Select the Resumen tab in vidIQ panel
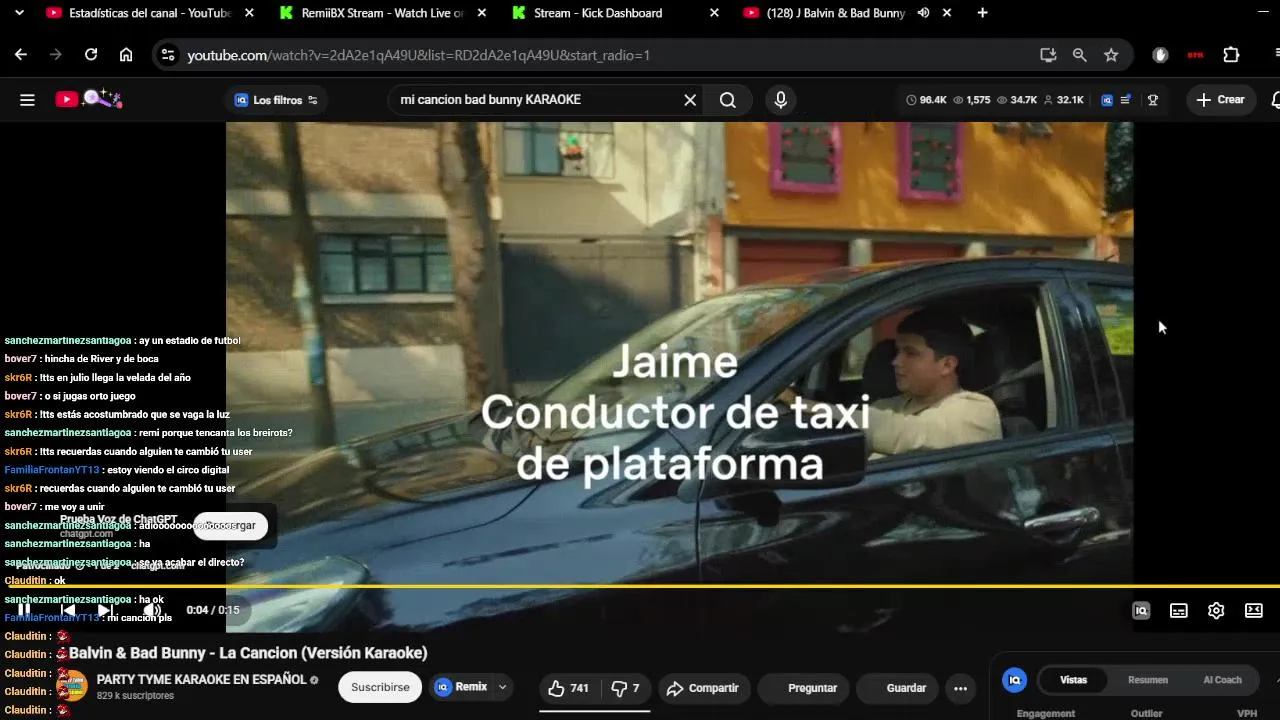Image resolution: width=1280 pixels, height=720 pixels. [1148, 680]
